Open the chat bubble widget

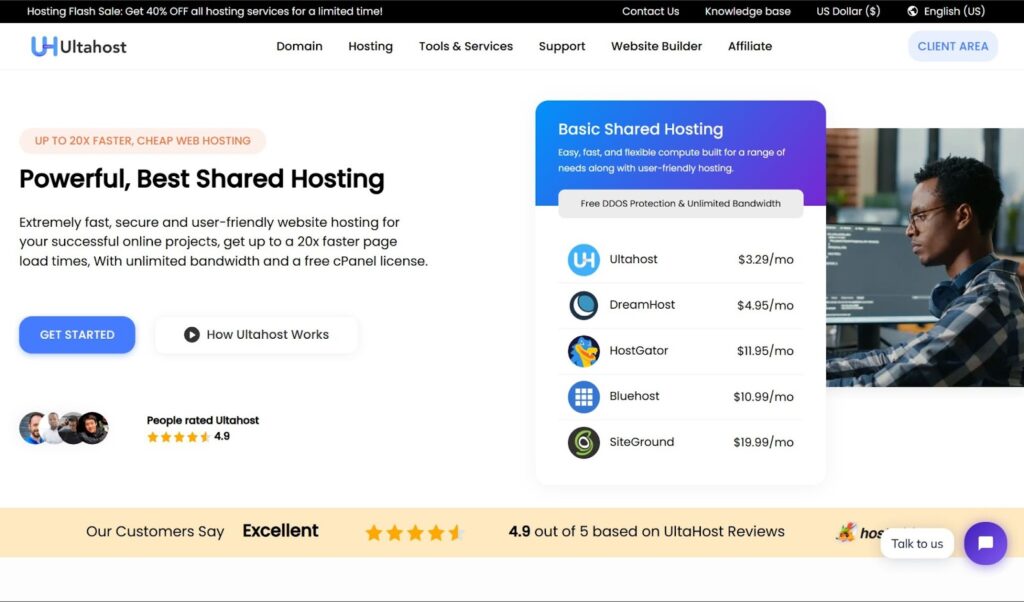[x=984, y=543]
